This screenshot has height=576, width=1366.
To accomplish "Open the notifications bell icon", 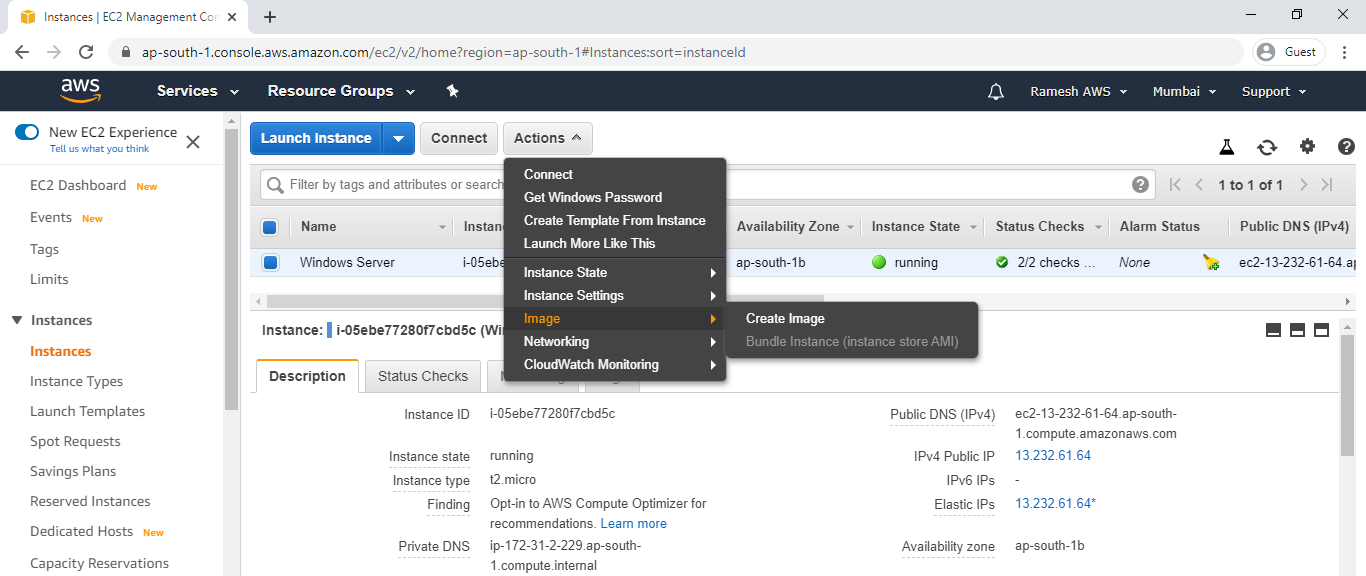I will click(x=995, y=91).
